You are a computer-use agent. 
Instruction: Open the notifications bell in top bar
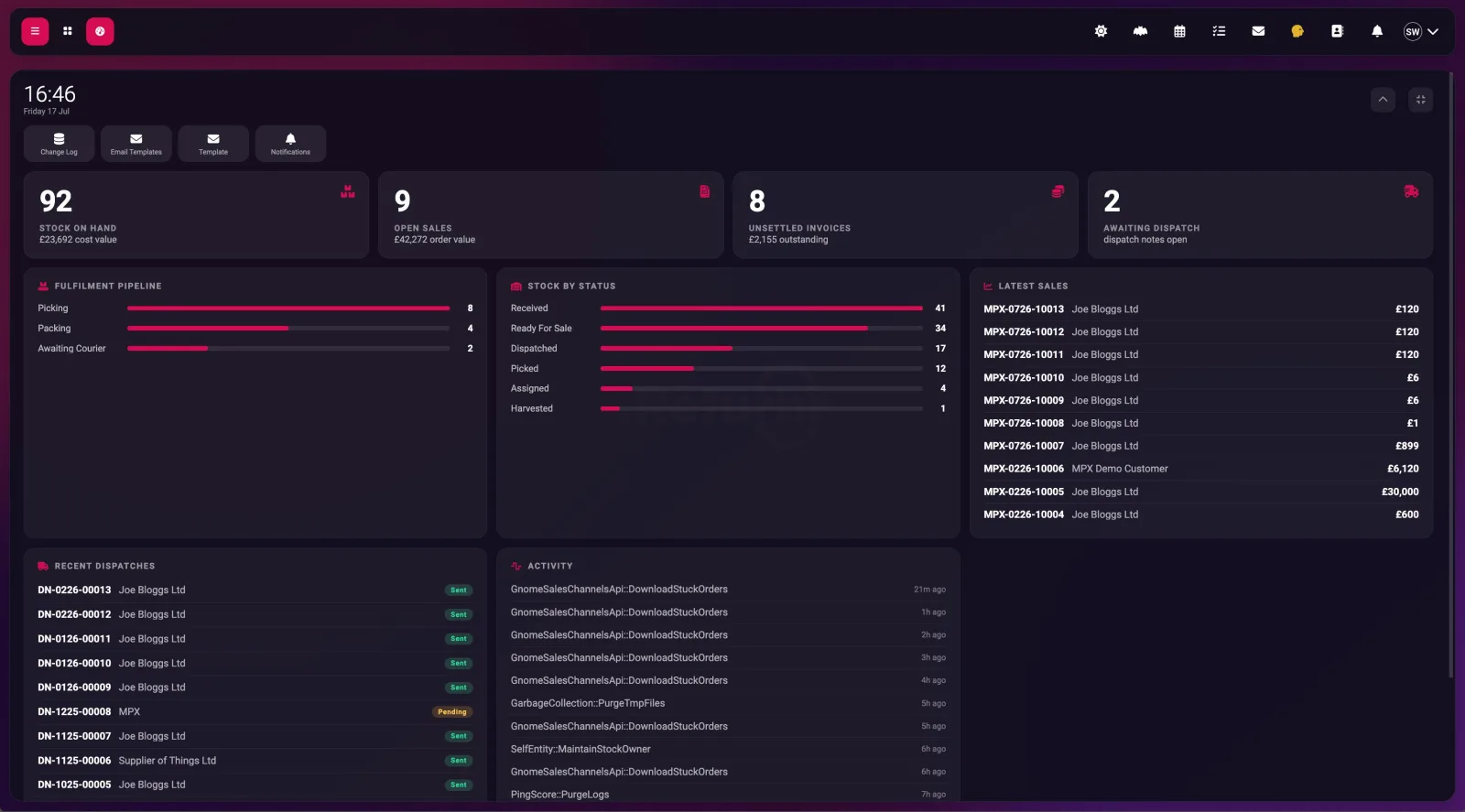point(1377,31)
